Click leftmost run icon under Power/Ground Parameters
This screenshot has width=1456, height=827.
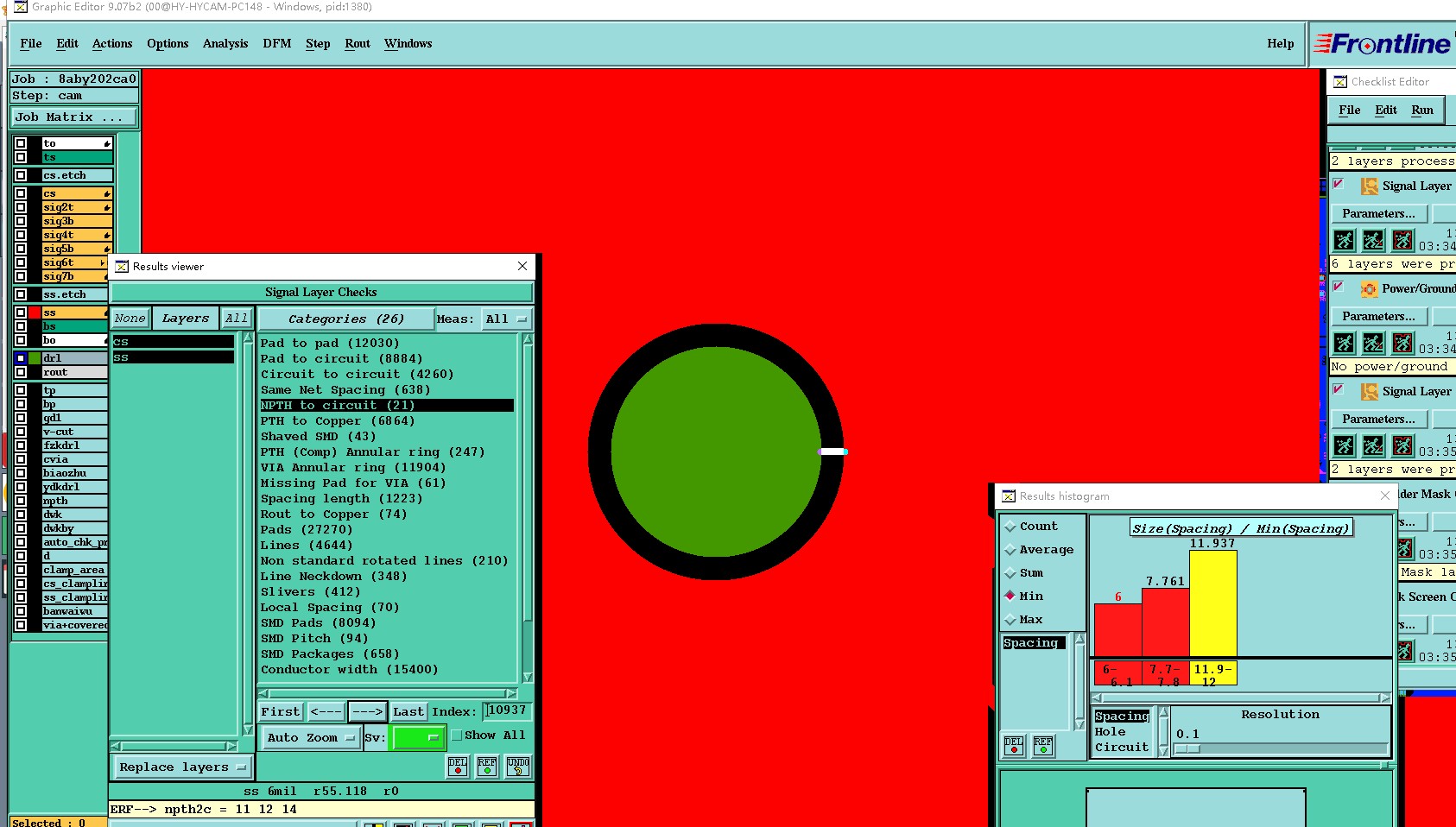coord(1344,343)
